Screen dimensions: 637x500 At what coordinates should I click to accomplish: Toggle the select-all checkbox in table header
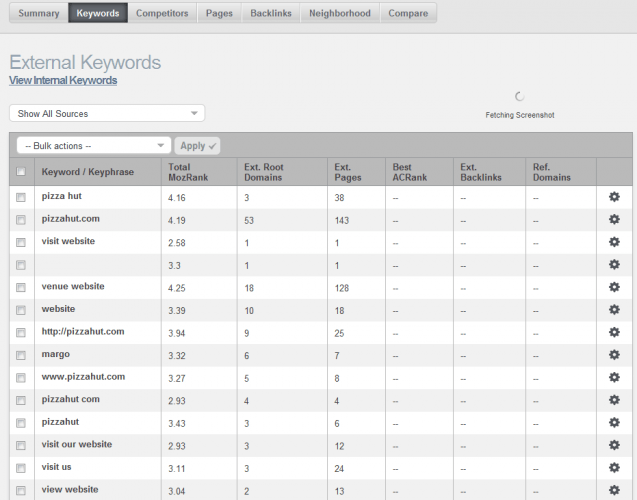pos(21,171)
